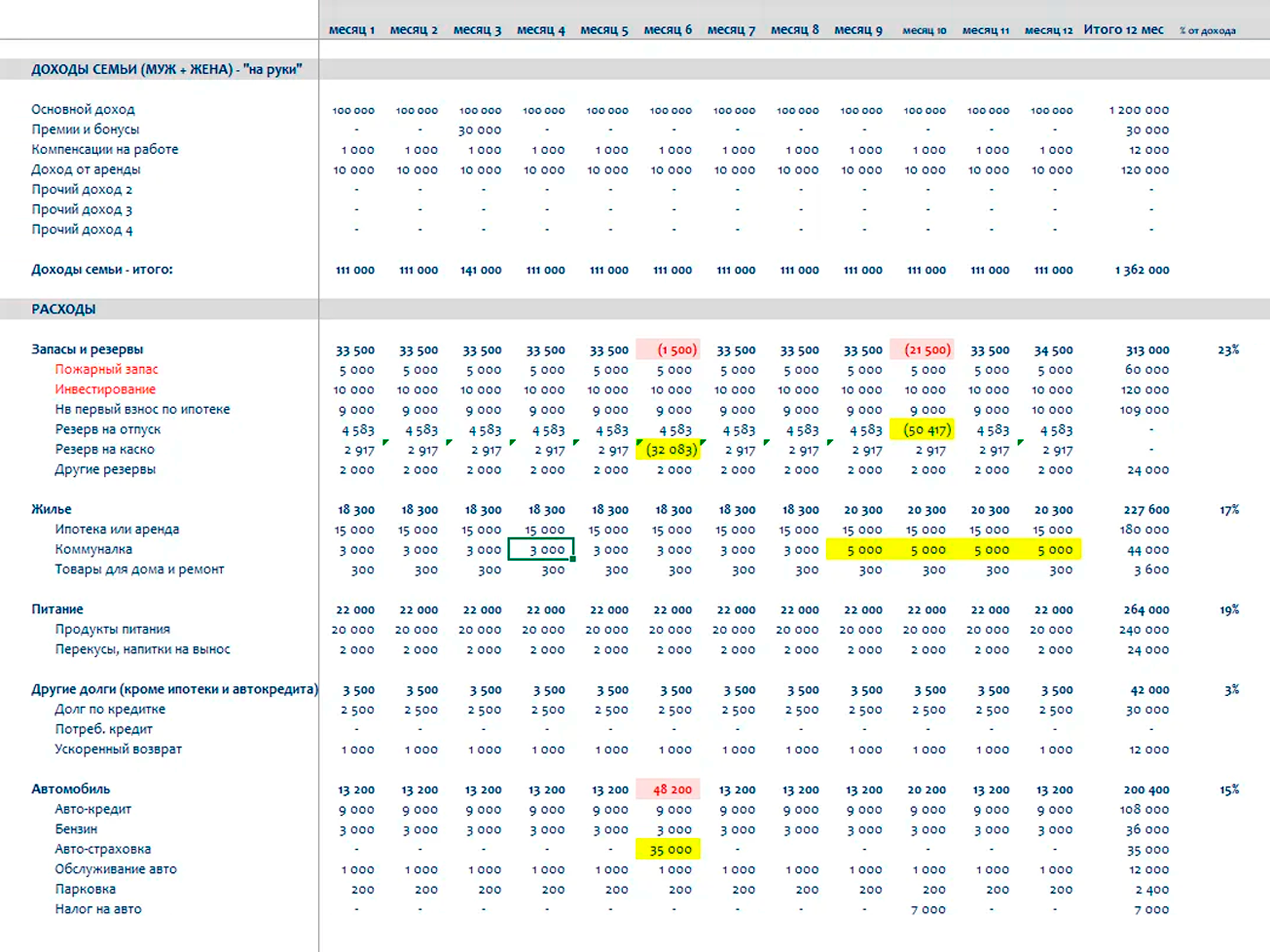Click the 'Премии и бонусы' row label
This screenshot has height=952, width=1270.
pyautogui.click(x=85, y=130)
